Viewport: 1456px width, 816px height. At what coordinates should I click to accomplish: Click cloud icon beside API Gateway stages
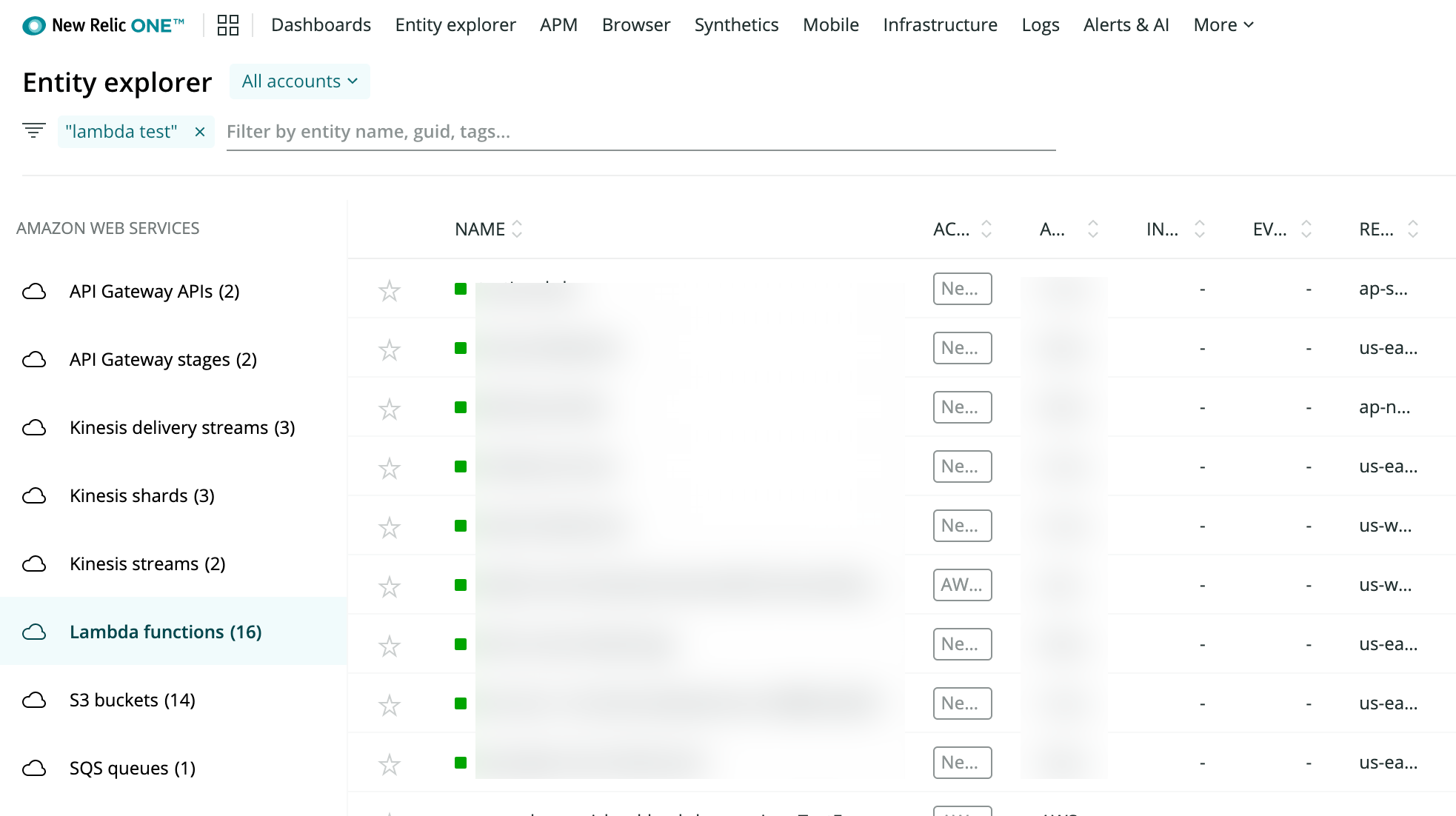pos(34,359)
